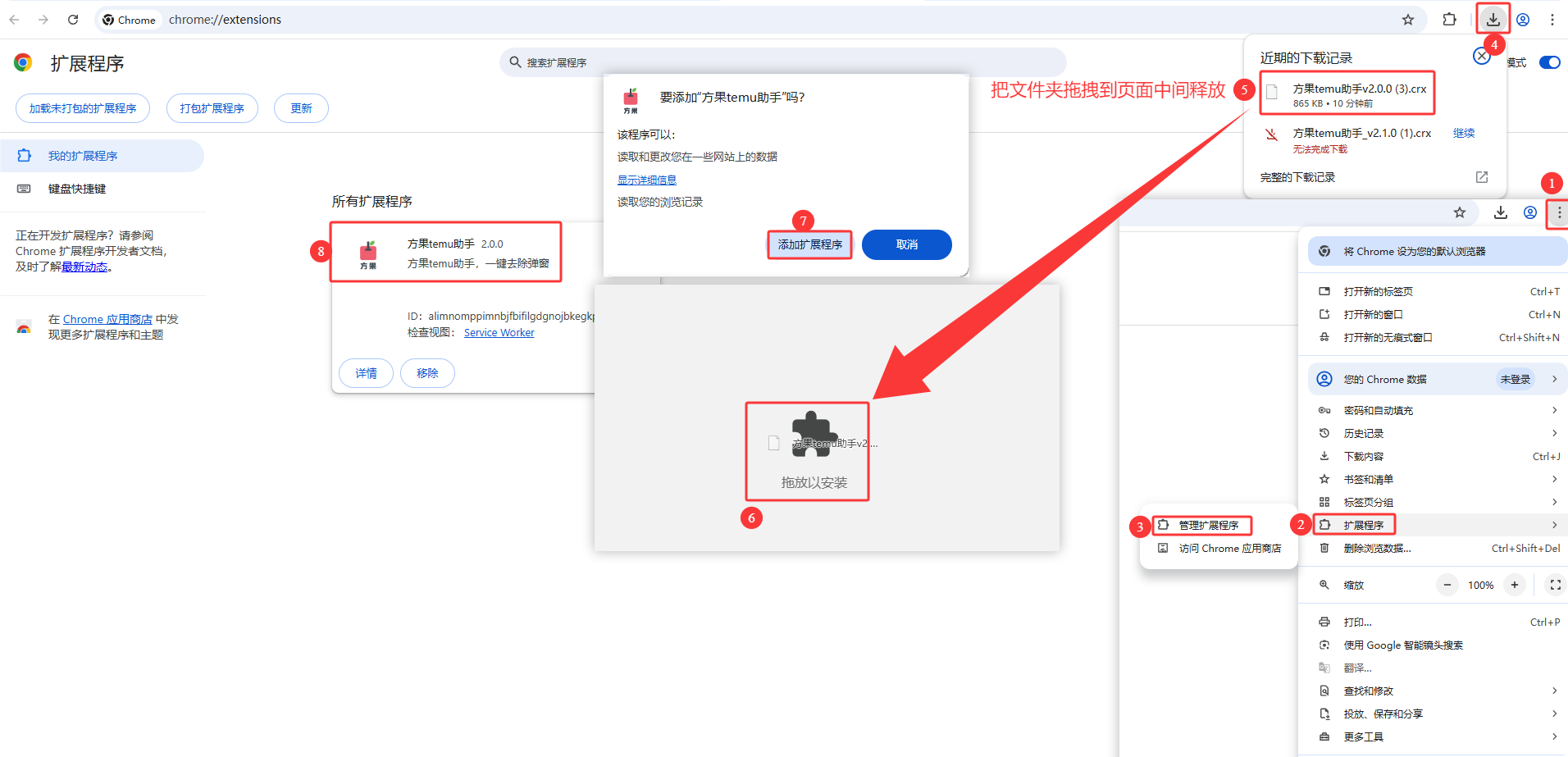Open the 最新动态 link
This screenshot has width=1568, height=757.
pos(84,267)
